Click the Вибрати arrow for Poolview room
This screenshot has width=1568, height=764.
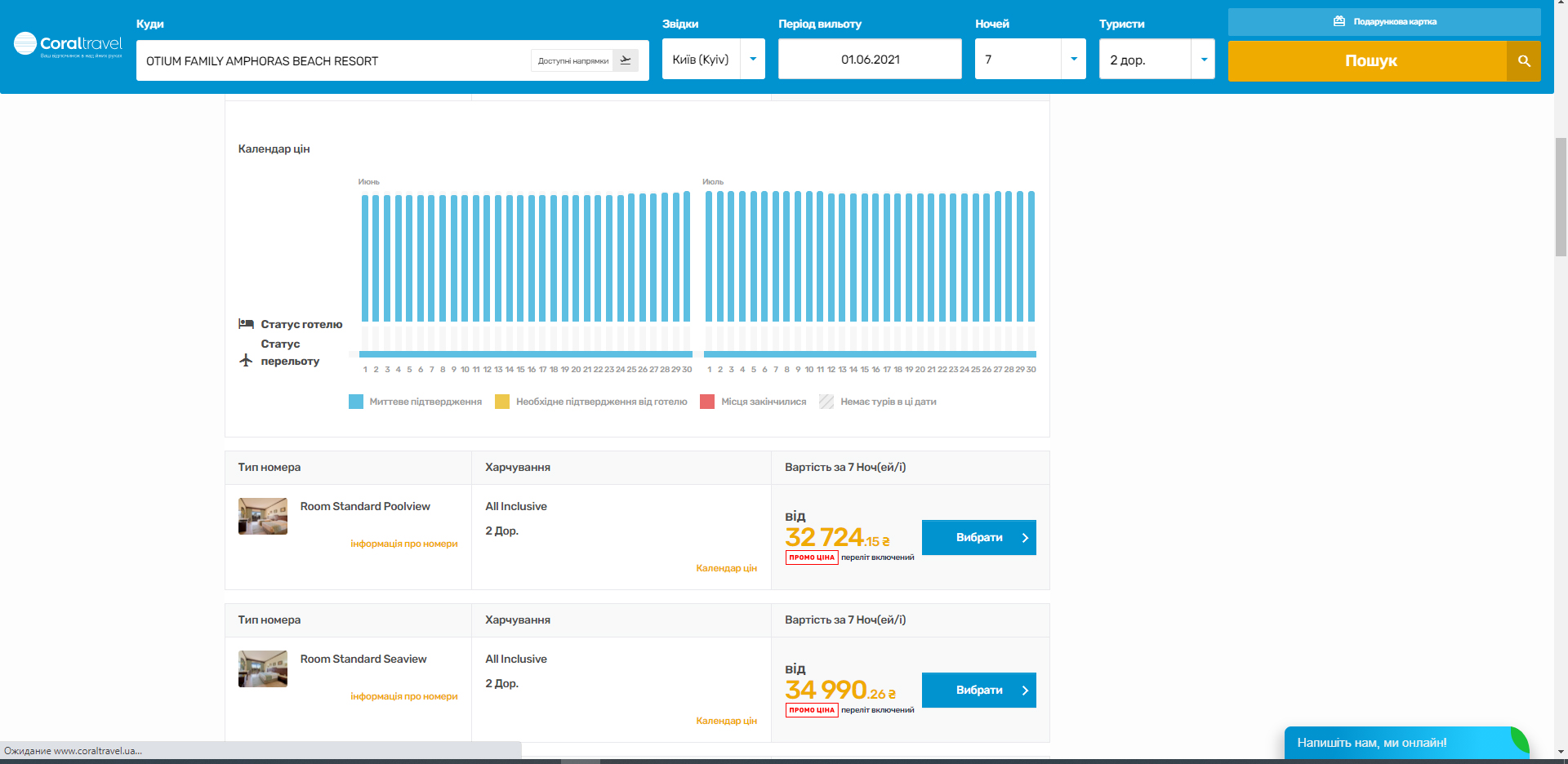tap(1025, 538)
